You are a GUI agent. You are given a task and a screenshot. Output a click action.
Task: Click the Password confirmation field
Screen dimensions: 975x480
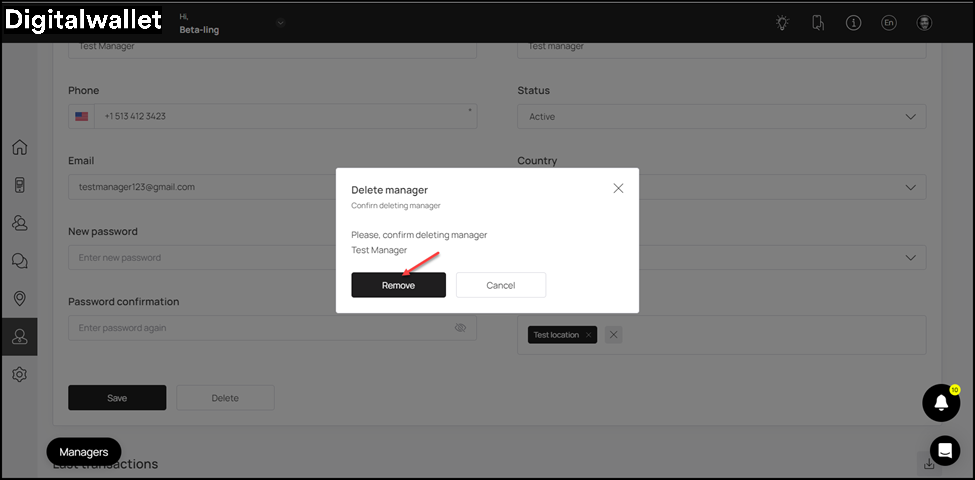pos(272,328)
